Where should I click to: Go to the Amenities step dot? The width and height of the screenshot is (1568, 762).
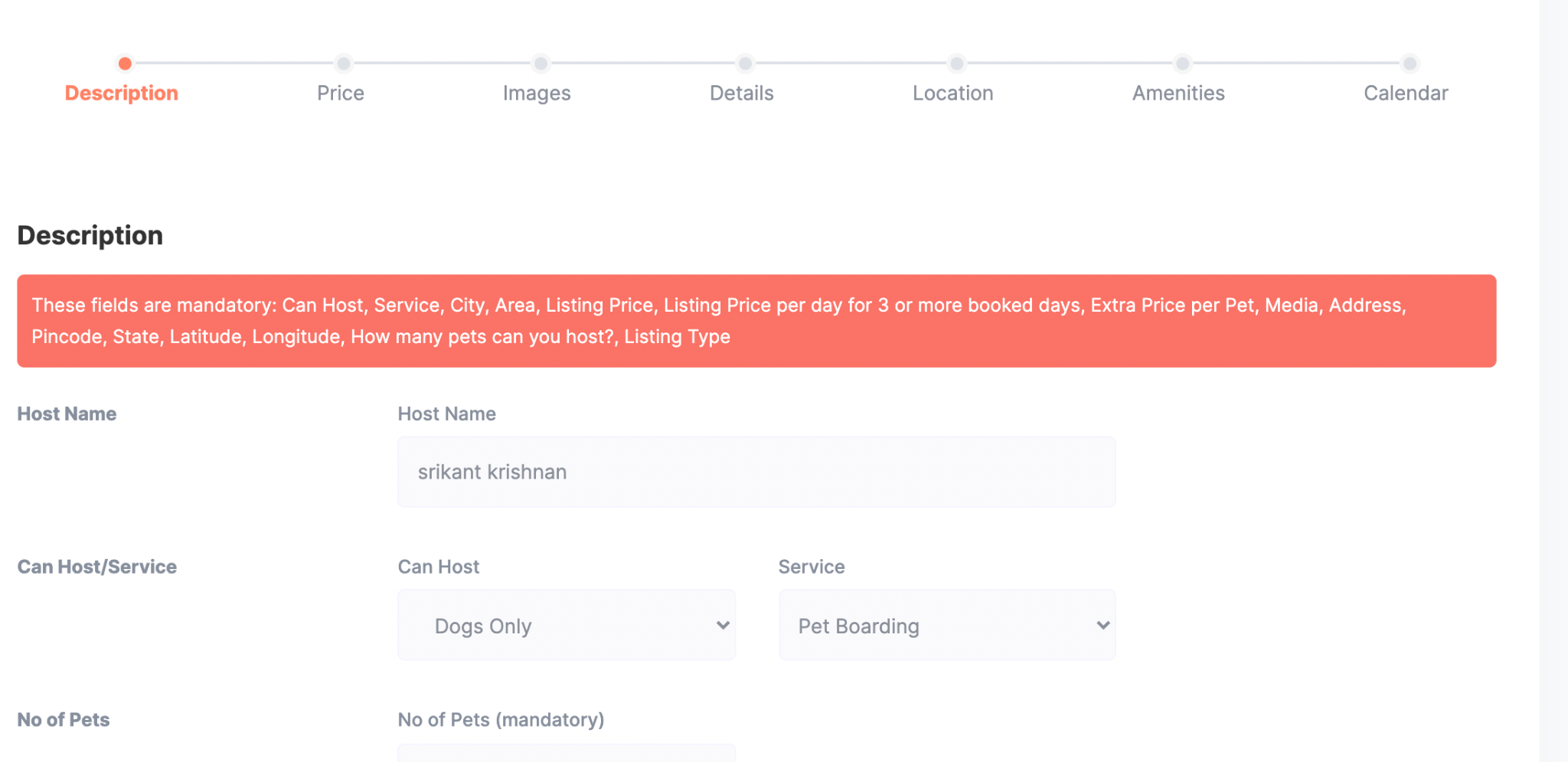1183,63
